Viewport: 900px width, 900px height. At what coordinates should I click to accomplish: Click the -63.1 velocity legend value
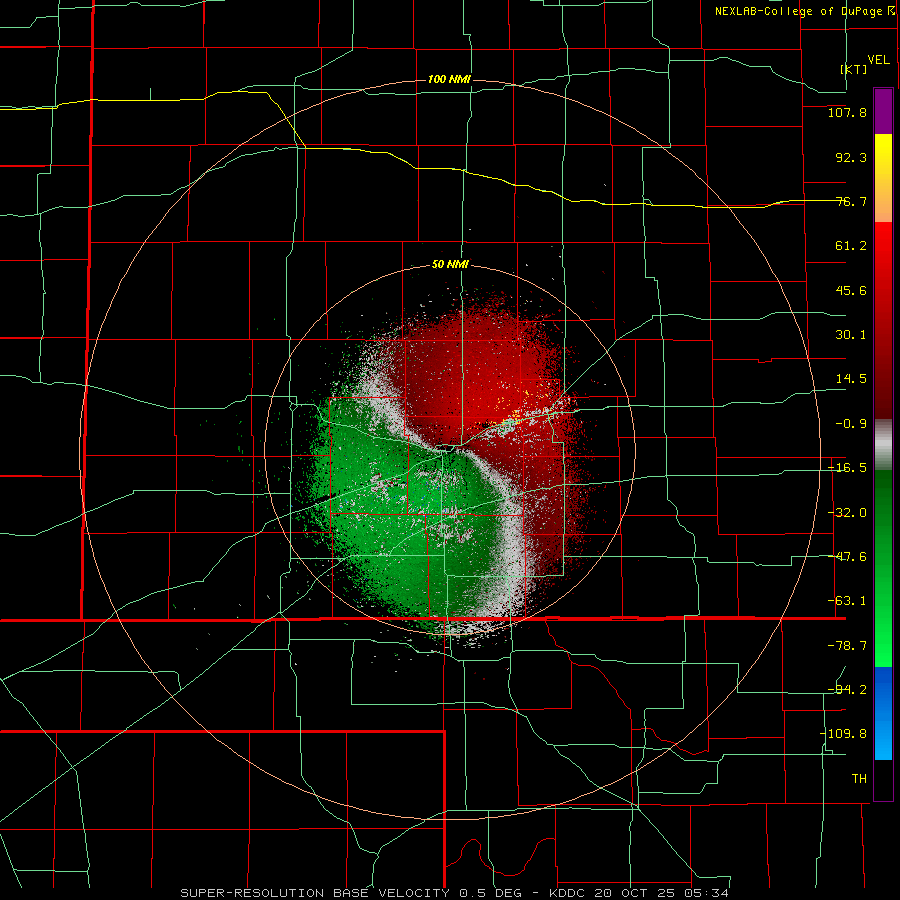coord(847,601)
